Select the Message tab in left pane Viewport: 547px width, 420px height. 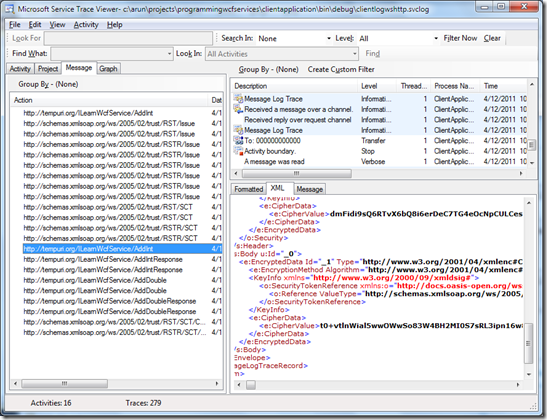[x=79, y=68]
